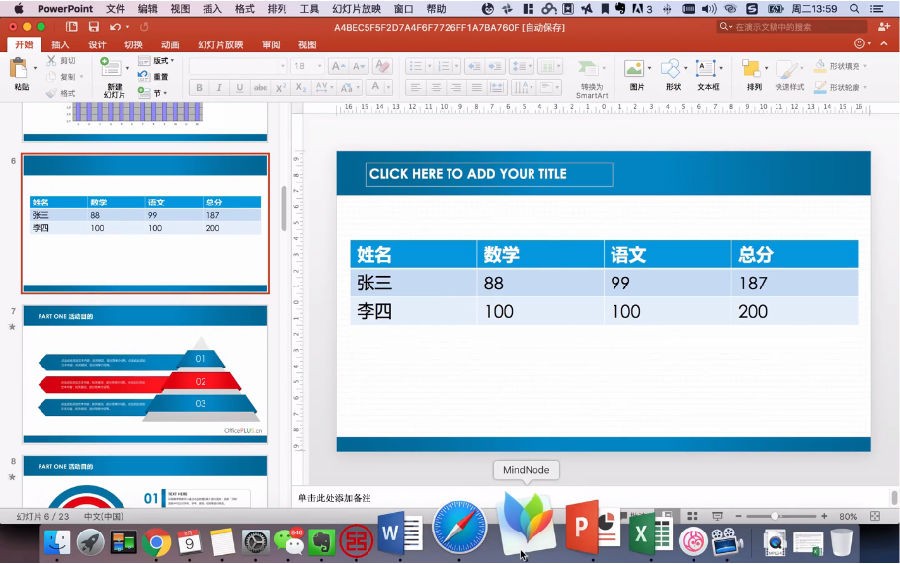Image resolution: width=900 pixels, height=564 pixels.
Task: Open the 幻灯片放映 menu in menu bar
Action: coord(356,9)
